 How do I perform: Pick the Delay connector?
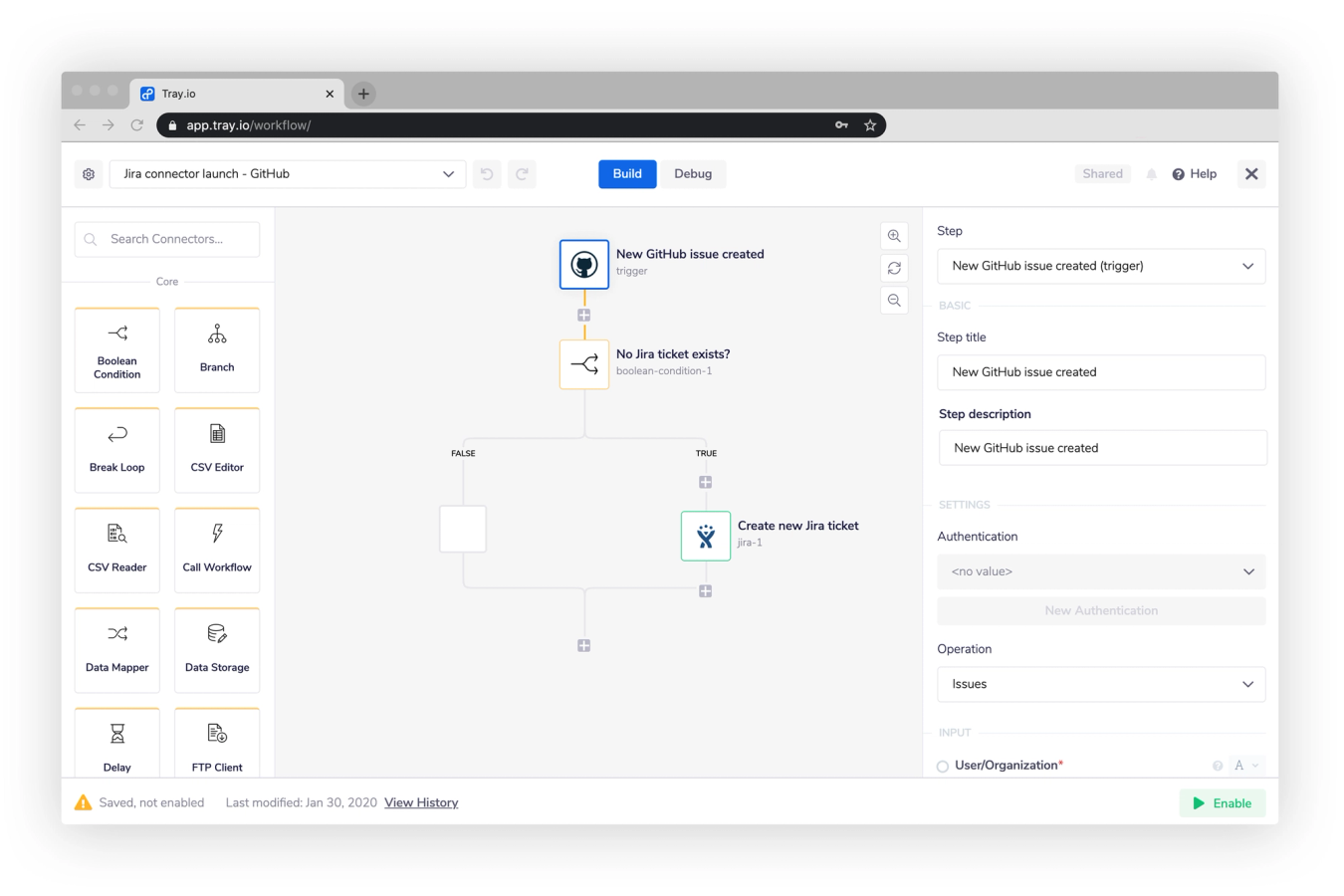point(117,743)
